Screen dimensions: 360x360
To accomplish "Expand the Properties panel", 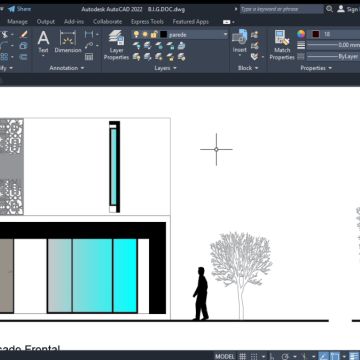I will pos(316,68).
